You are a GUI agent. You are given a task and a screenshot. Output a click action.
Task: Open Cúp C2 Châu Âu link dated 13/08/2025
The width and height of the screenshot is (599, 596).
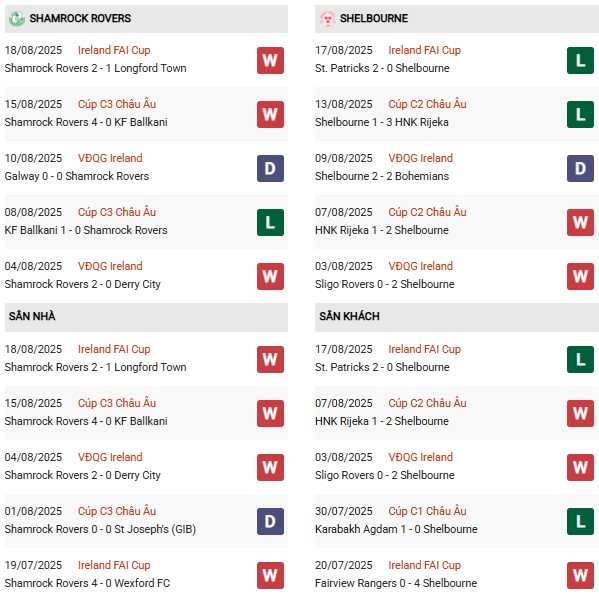(427, 104)
